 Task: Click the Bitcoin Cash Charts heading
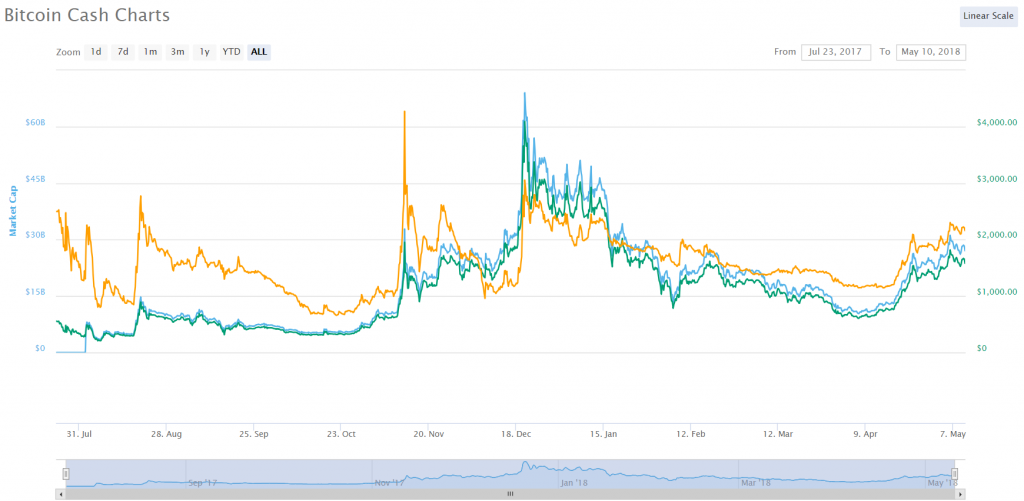coord(88,16)
